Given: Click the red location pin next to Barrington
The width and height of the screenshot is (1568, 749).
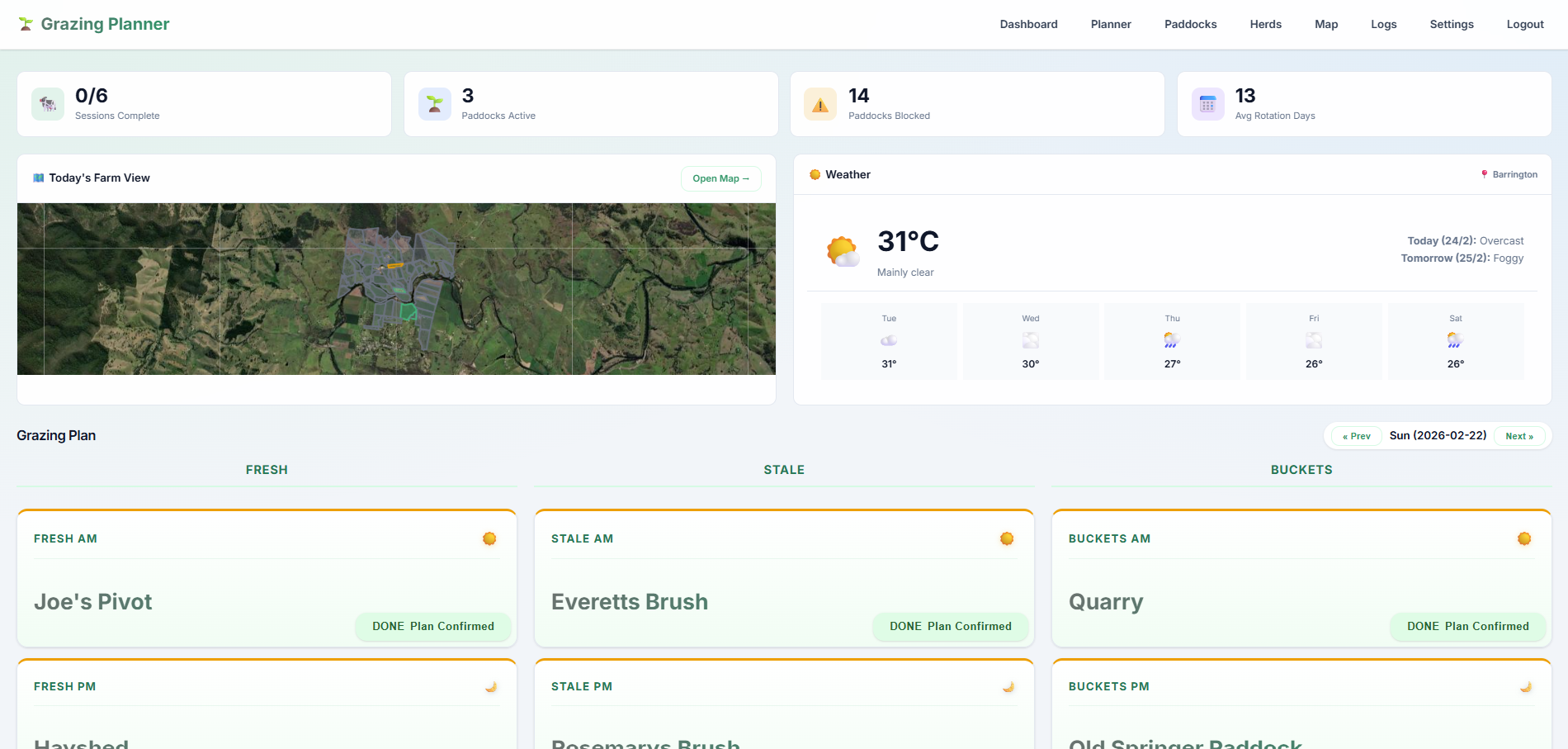Looking at the screenshot, I should 1484,173.
